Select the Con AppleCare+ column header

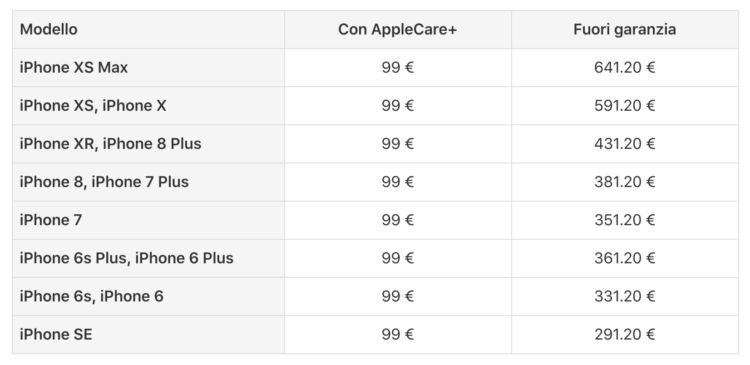point(397,29)
